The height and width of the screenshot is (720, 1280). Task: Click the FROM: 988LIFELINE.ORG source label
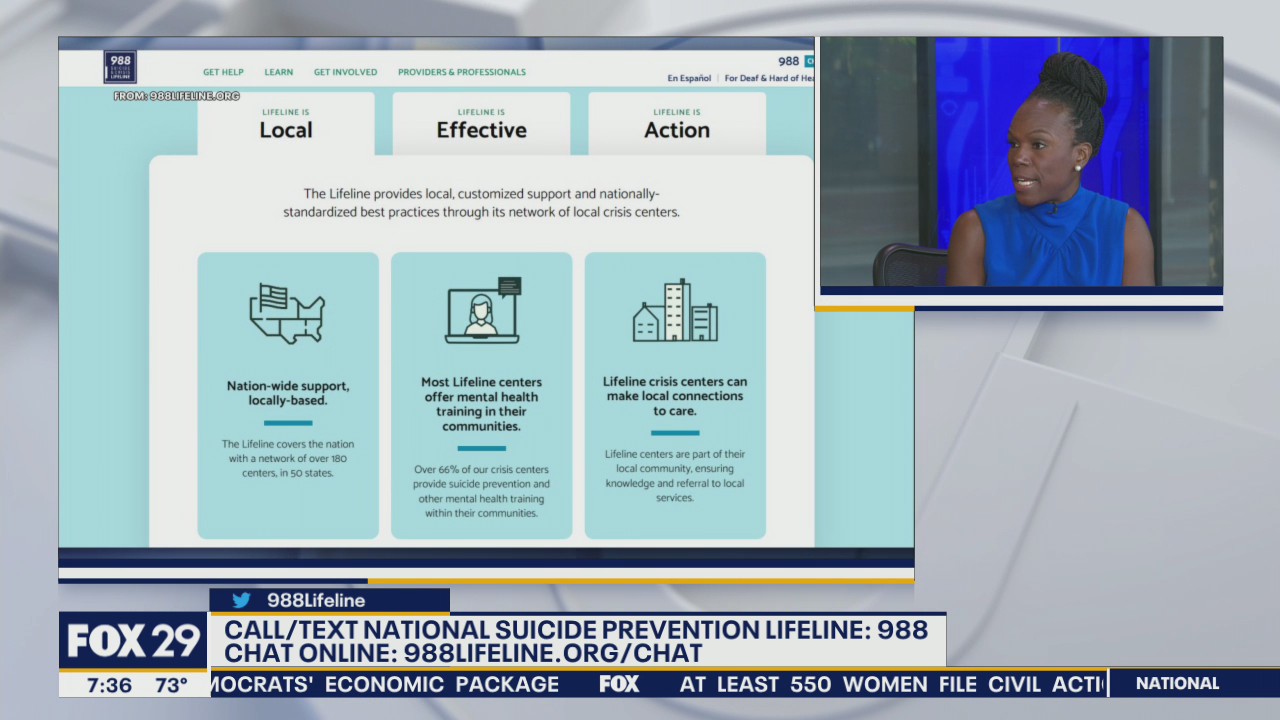177,96
